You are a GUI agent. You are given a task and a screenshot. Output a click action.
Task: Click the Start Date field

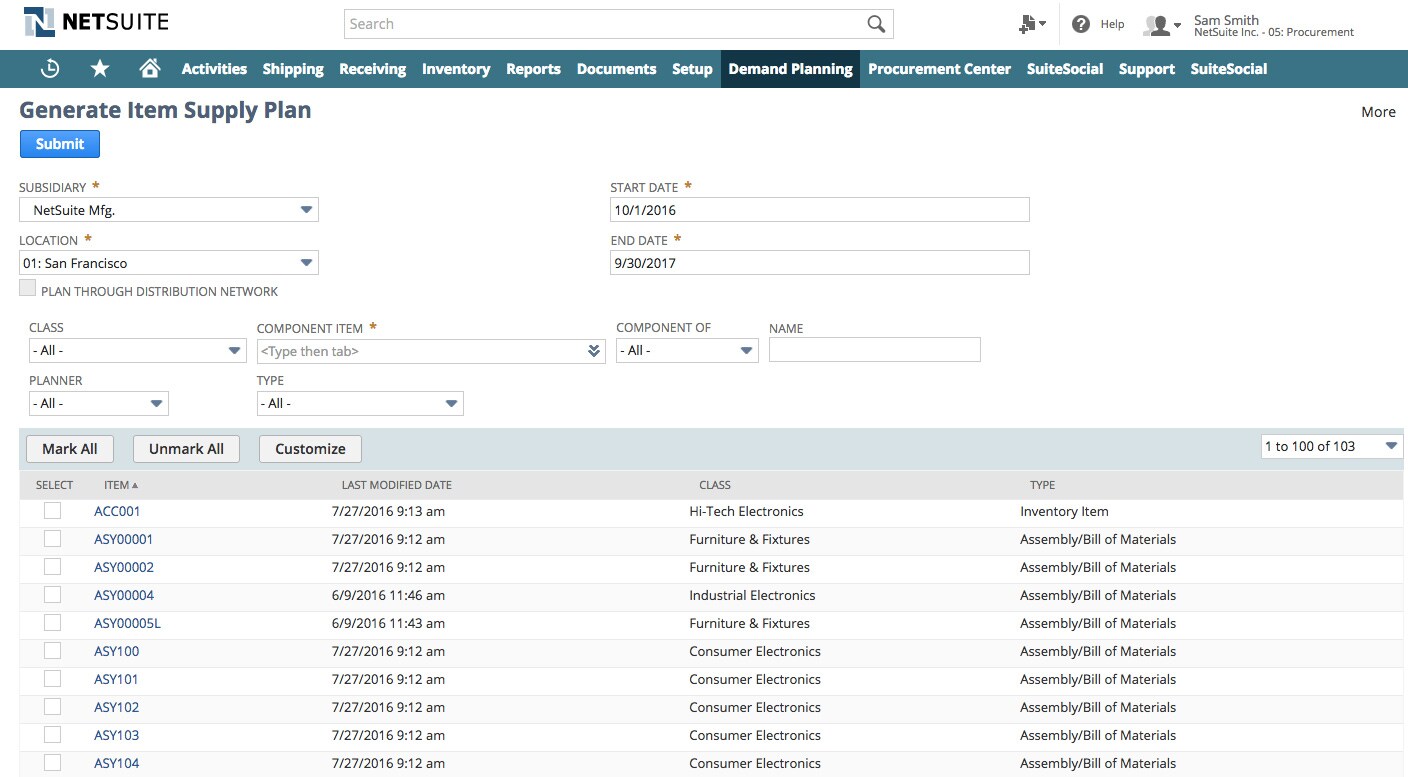pos(819,210)
